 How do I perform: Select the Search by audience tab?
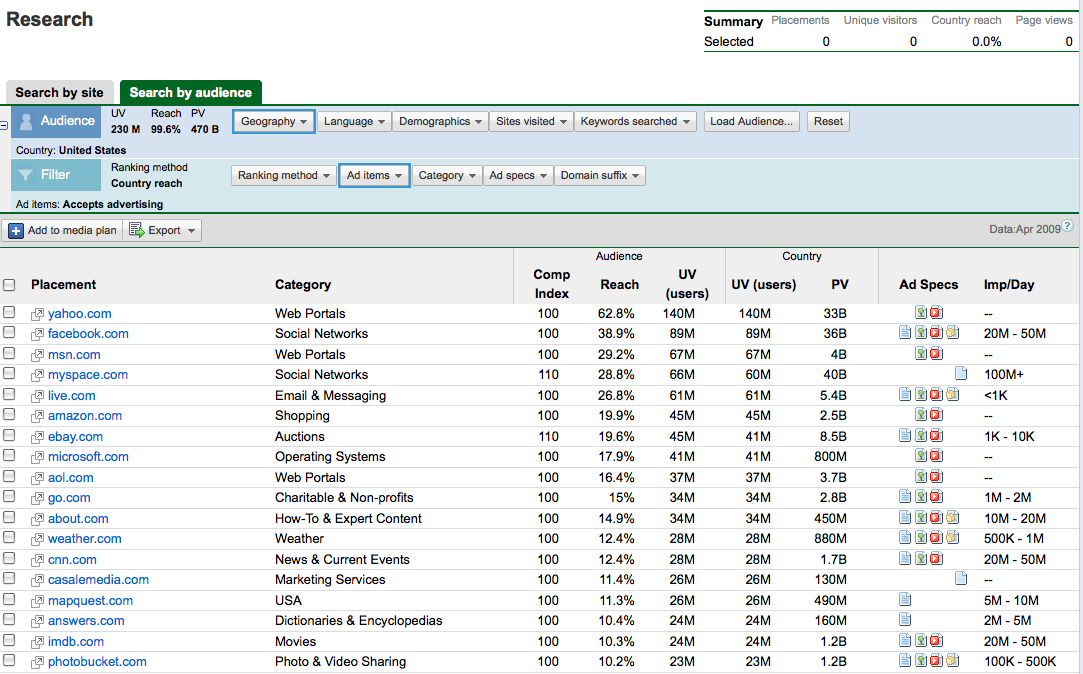(x=190, y=93)
